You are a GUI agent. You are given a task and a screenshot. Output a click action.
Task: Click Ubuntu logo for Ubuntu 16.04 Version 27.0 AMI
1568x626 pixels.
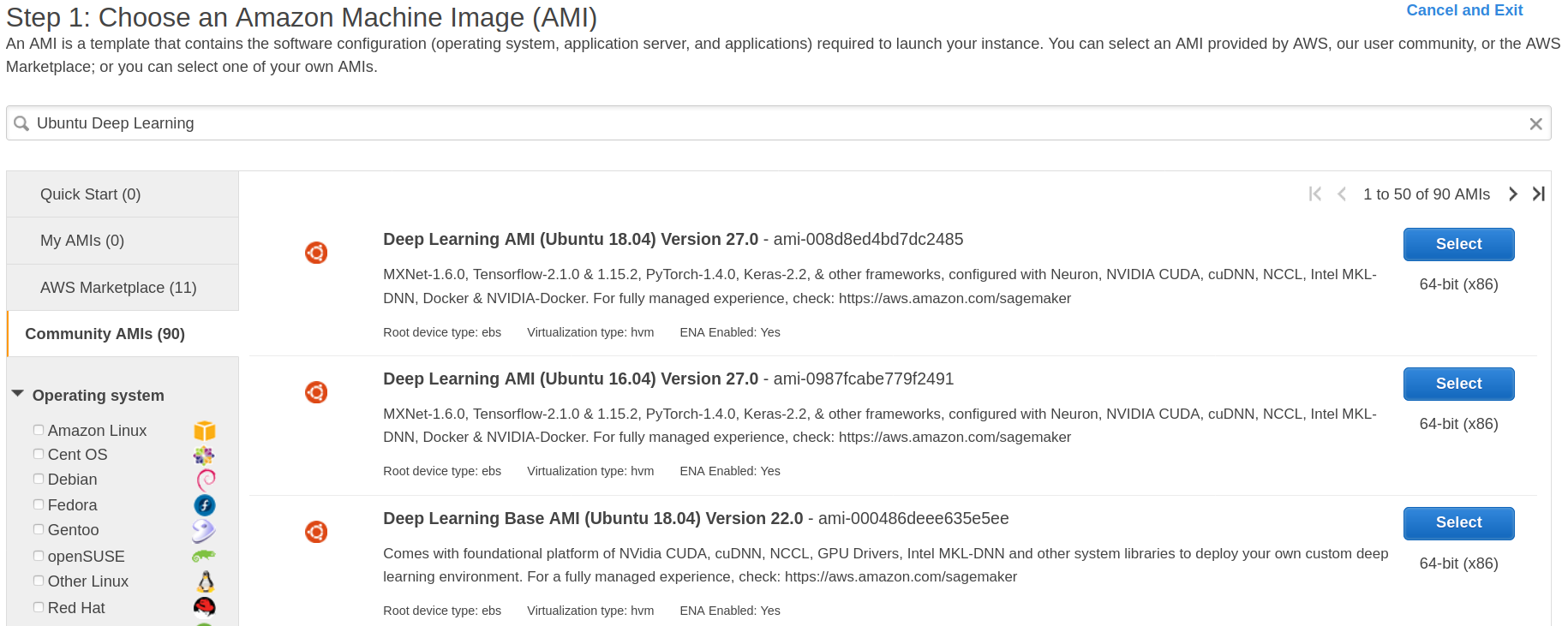pyautogui.click(x=316, y=392)
